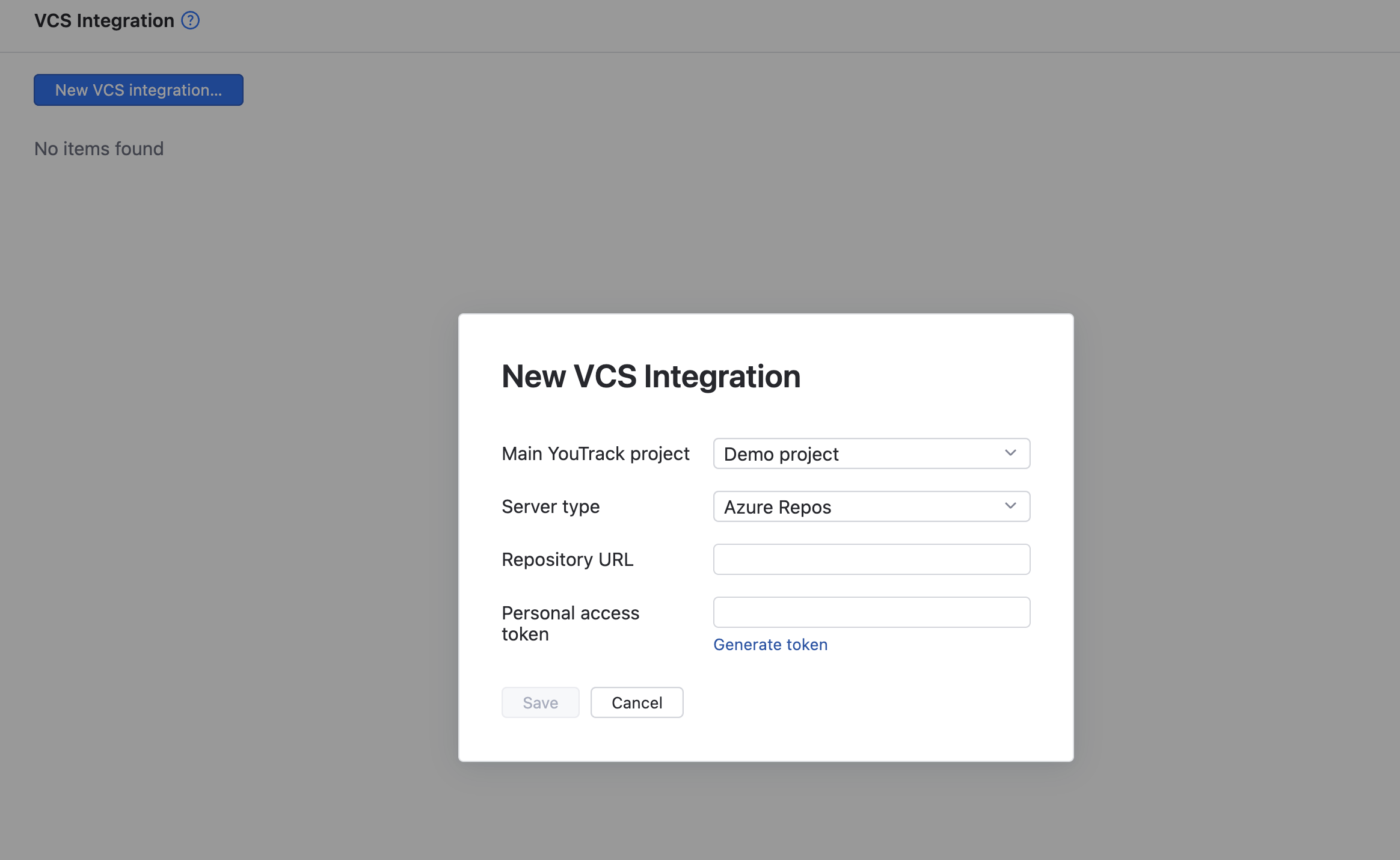Open the Main YouTrack project dropdown showing Demo project

pyautogui.click(x=871, y=453)
